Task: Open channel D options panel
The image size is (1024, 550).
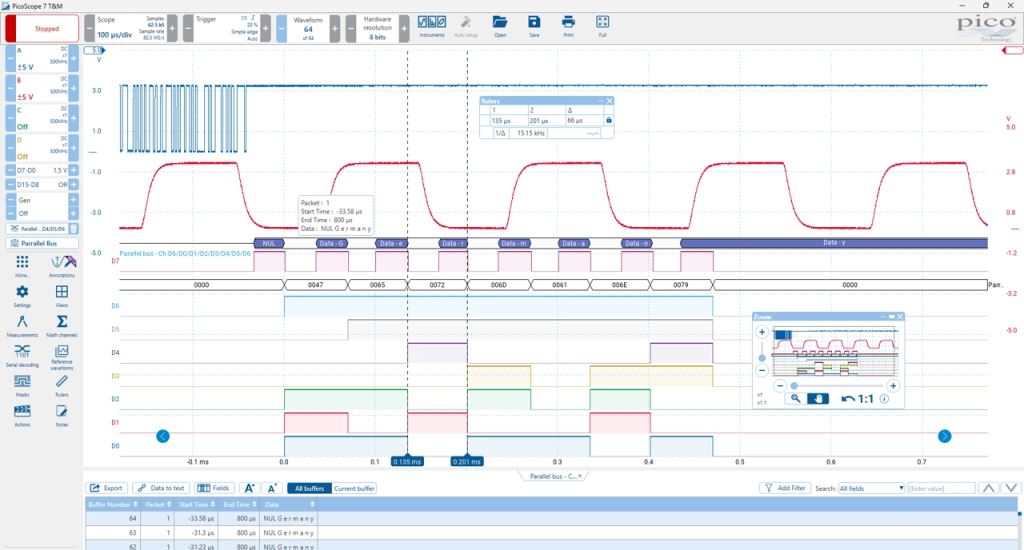Action: pyautogui.click(x=42, y=148)
